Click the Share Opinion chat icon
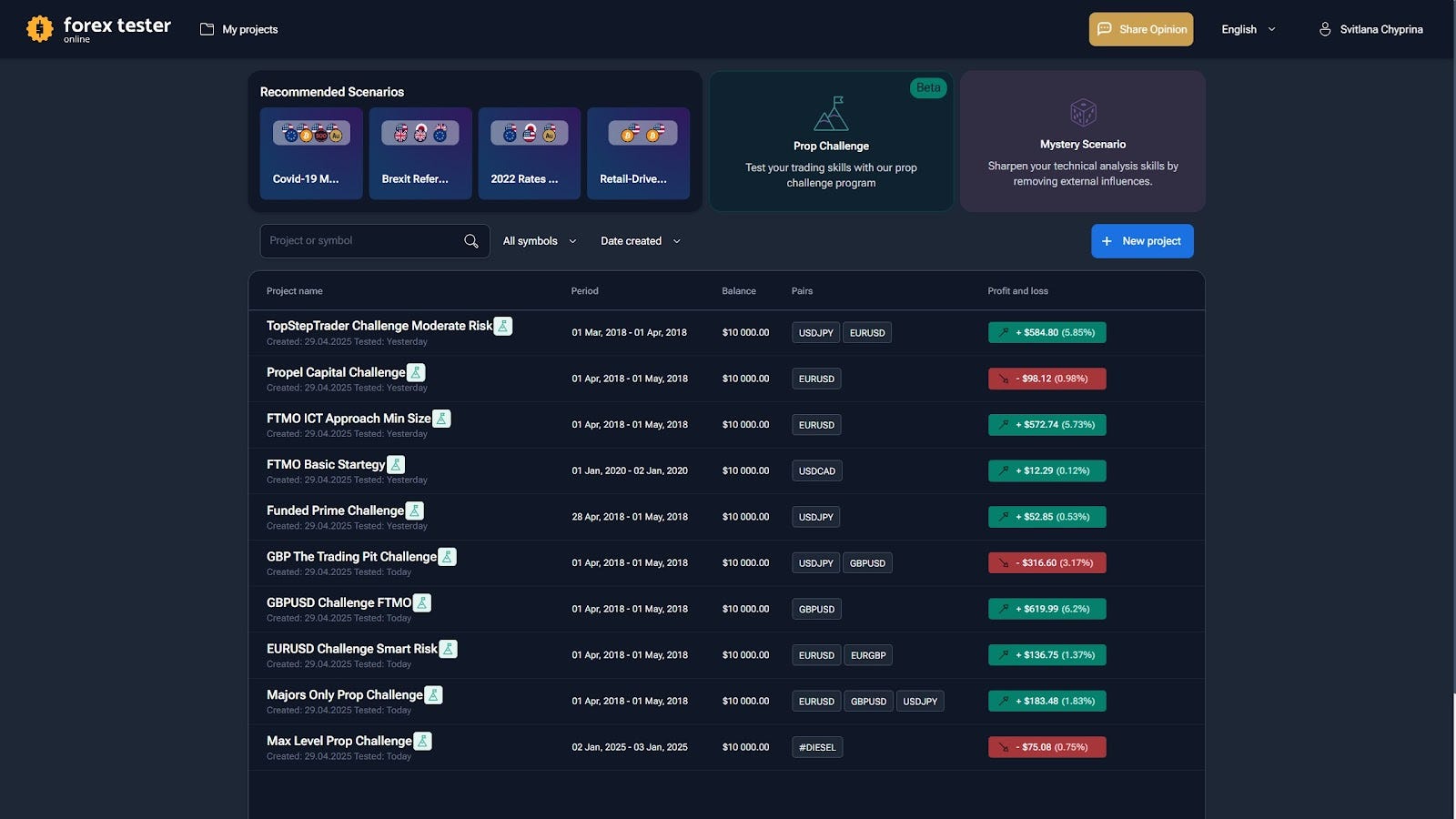 click(1104, 29)
